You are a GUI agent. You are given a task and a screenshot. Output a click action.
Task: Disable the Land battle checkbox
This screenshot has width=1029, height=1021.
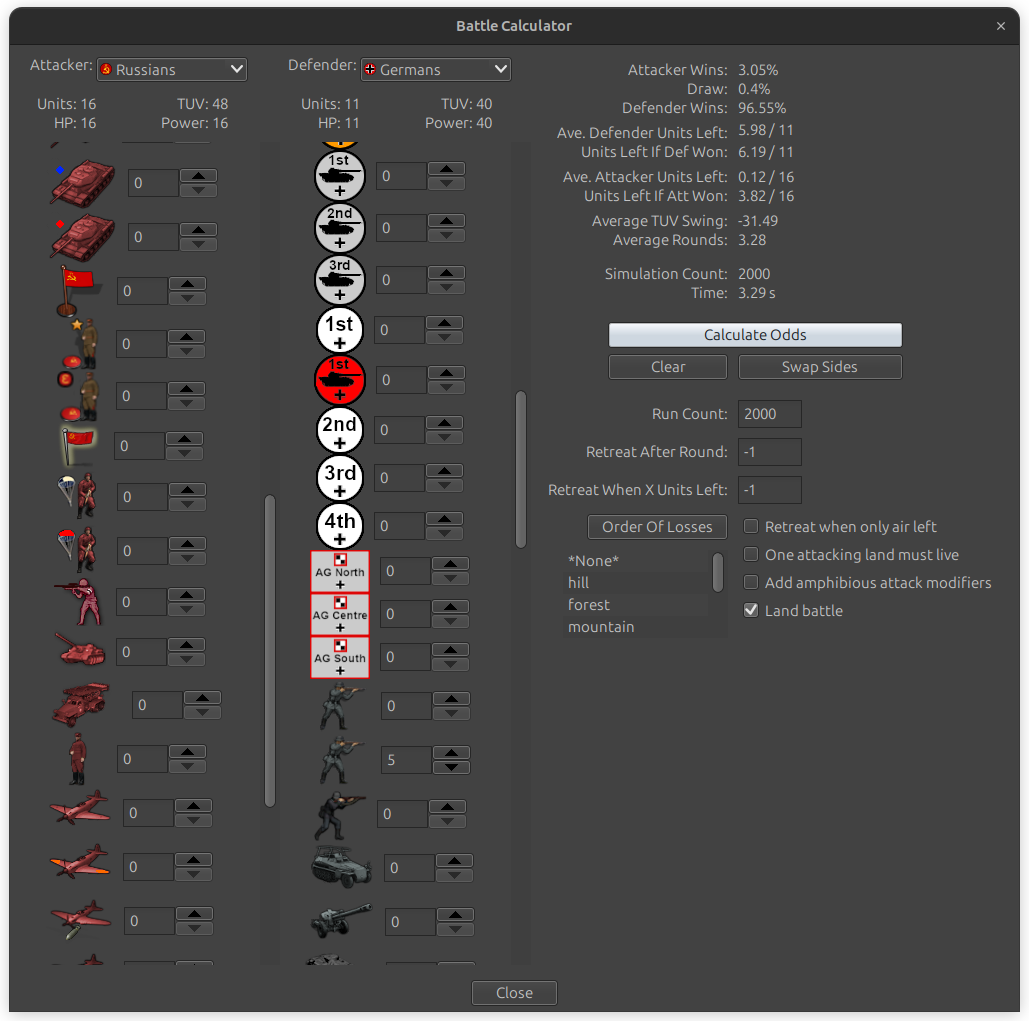[750, 610]
